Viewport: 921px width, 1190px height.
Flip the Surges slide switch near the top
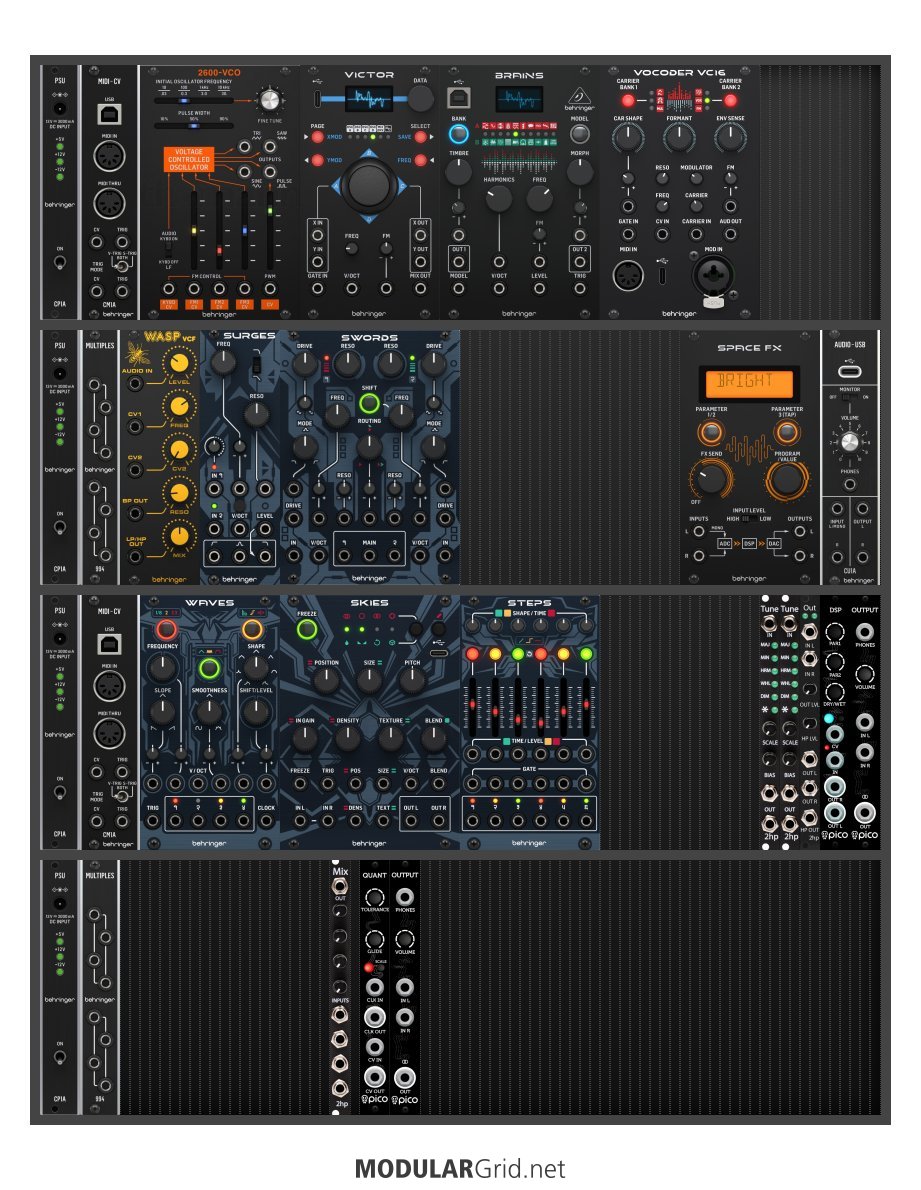click(256, 364)
